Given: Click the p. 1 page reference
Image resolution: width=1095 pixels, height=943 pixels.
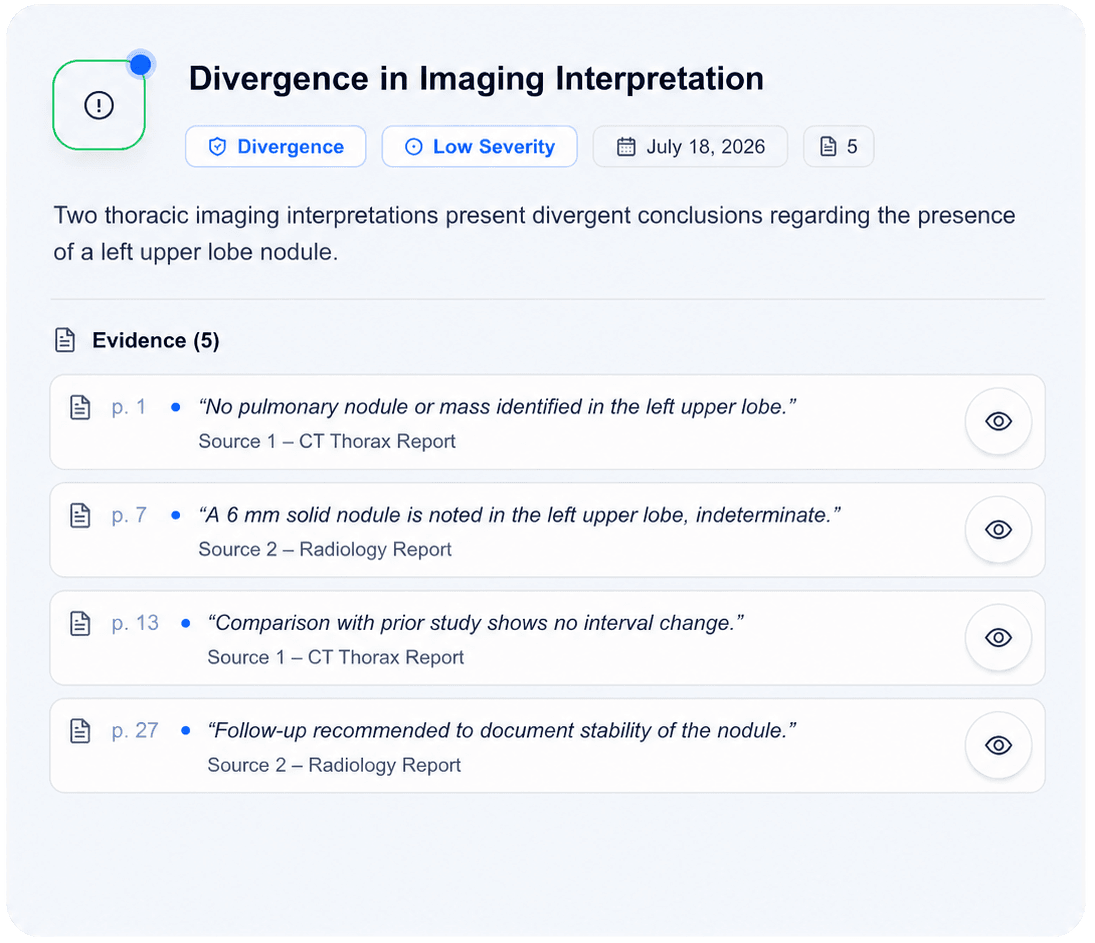Looking at the screenshot, I should [128, 407].
